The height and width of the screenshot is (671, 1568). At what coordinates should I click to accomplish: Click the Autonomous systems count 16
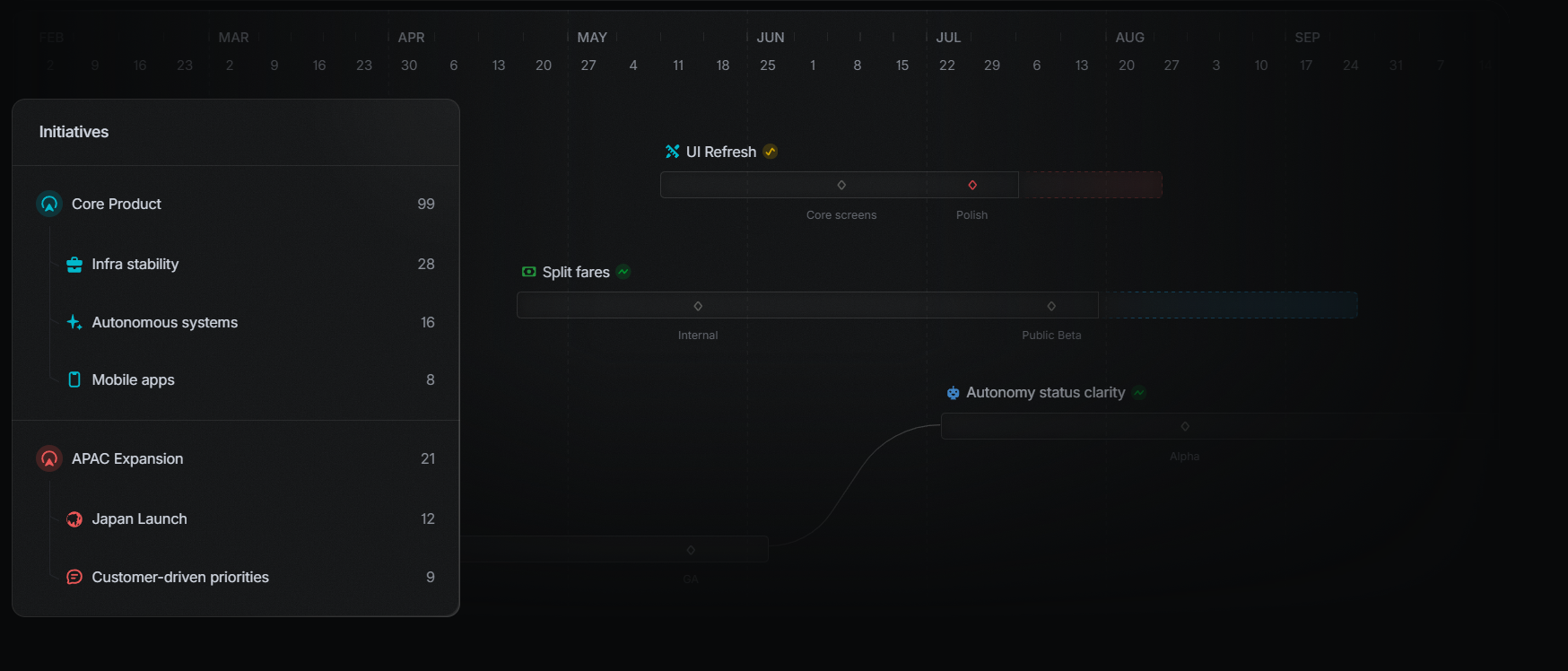pyautogui.click(x=428, y=323)
